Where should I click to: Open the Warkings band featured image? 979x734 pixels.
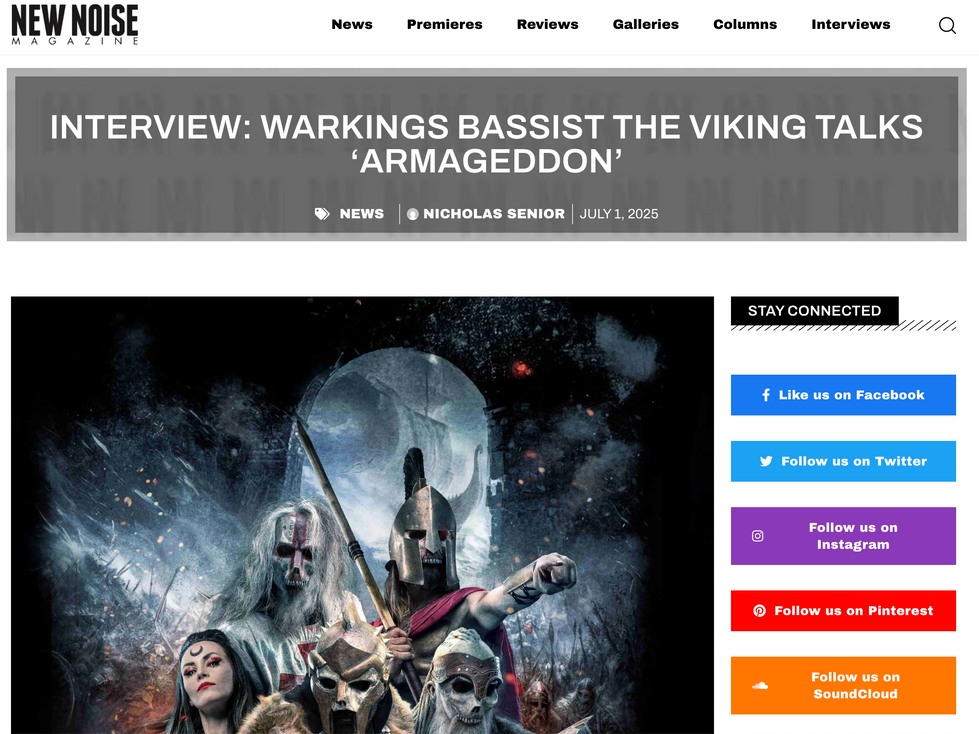[x=362, y=516]
